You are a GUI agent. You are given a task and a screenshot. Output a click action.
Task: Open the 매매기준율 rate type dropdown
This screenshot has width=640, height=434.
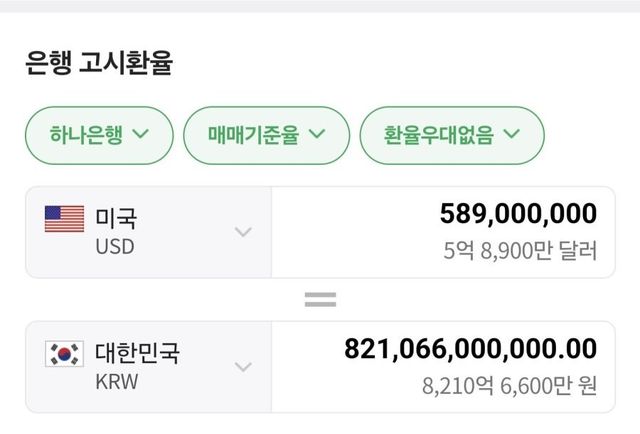click(x=266, y=134)
